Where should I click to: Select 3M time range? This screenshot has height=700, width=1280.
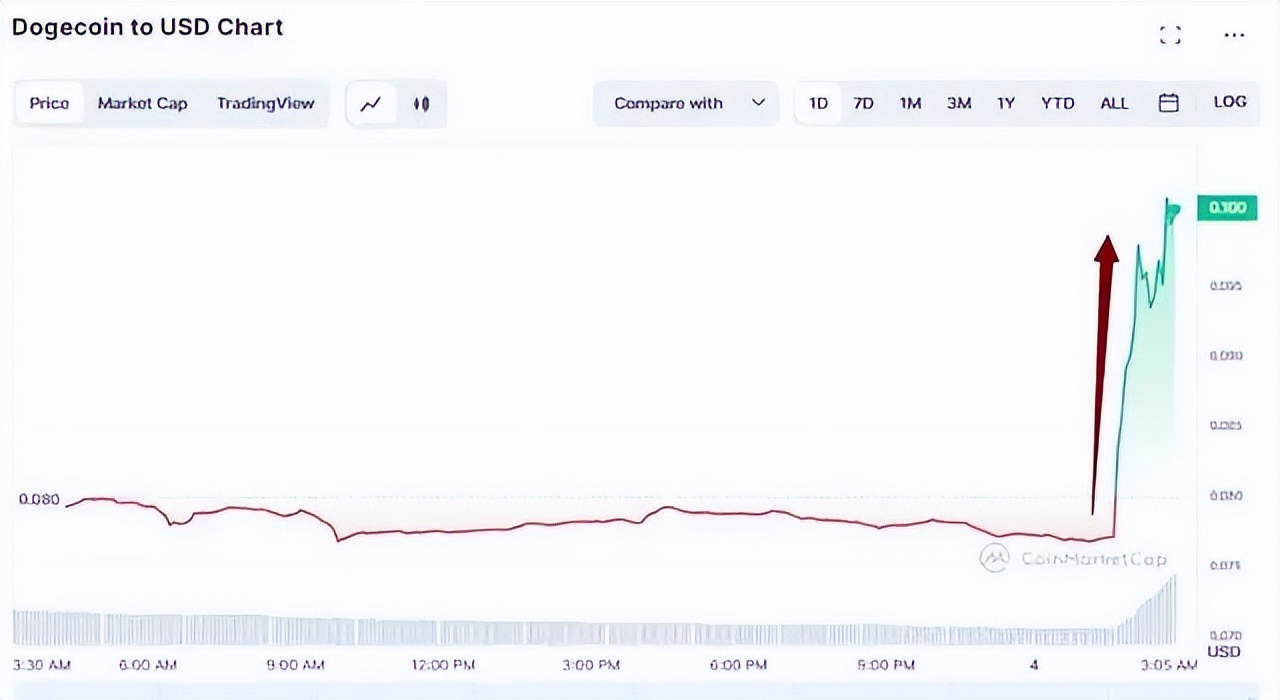coord(959,103)
